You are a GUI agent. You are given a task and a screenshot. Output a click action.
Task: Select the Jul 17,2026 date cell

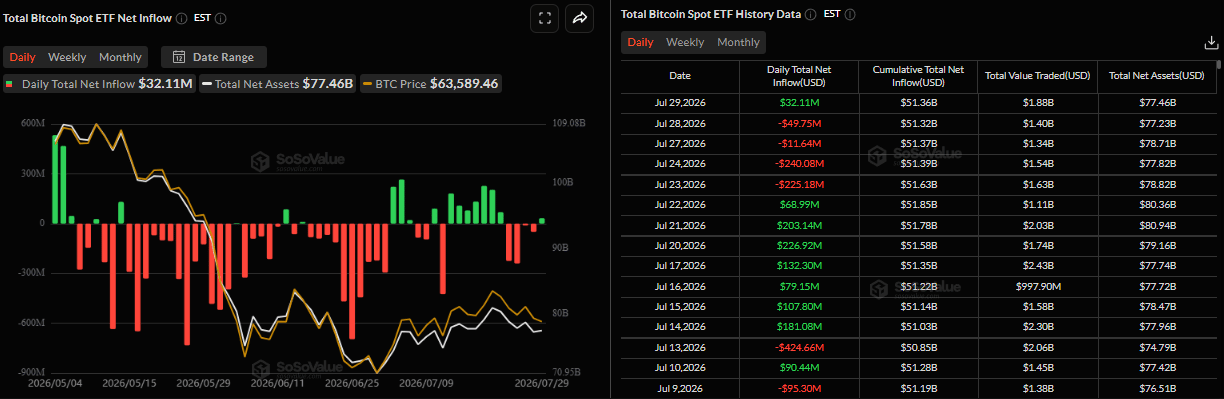click(x=679, y=267)
